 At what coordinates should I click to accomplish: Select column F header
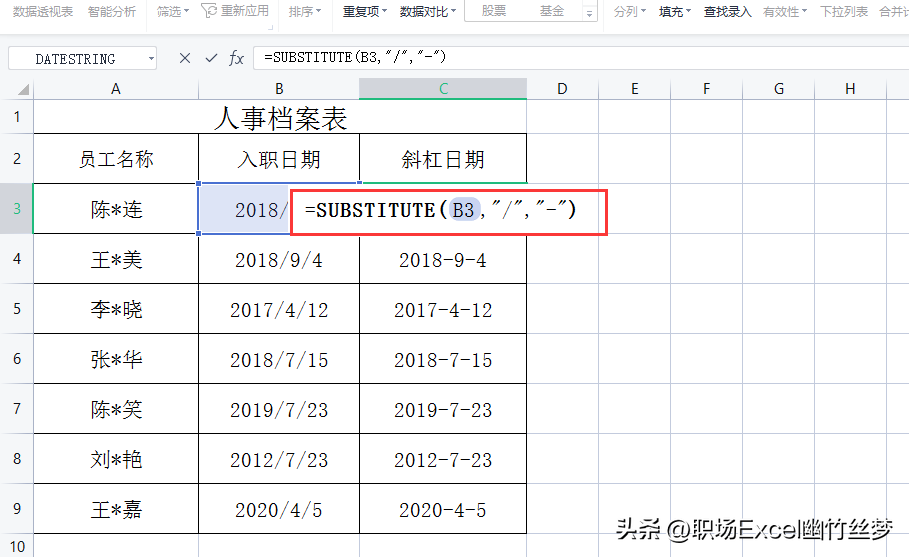click(x=706, y=89)
